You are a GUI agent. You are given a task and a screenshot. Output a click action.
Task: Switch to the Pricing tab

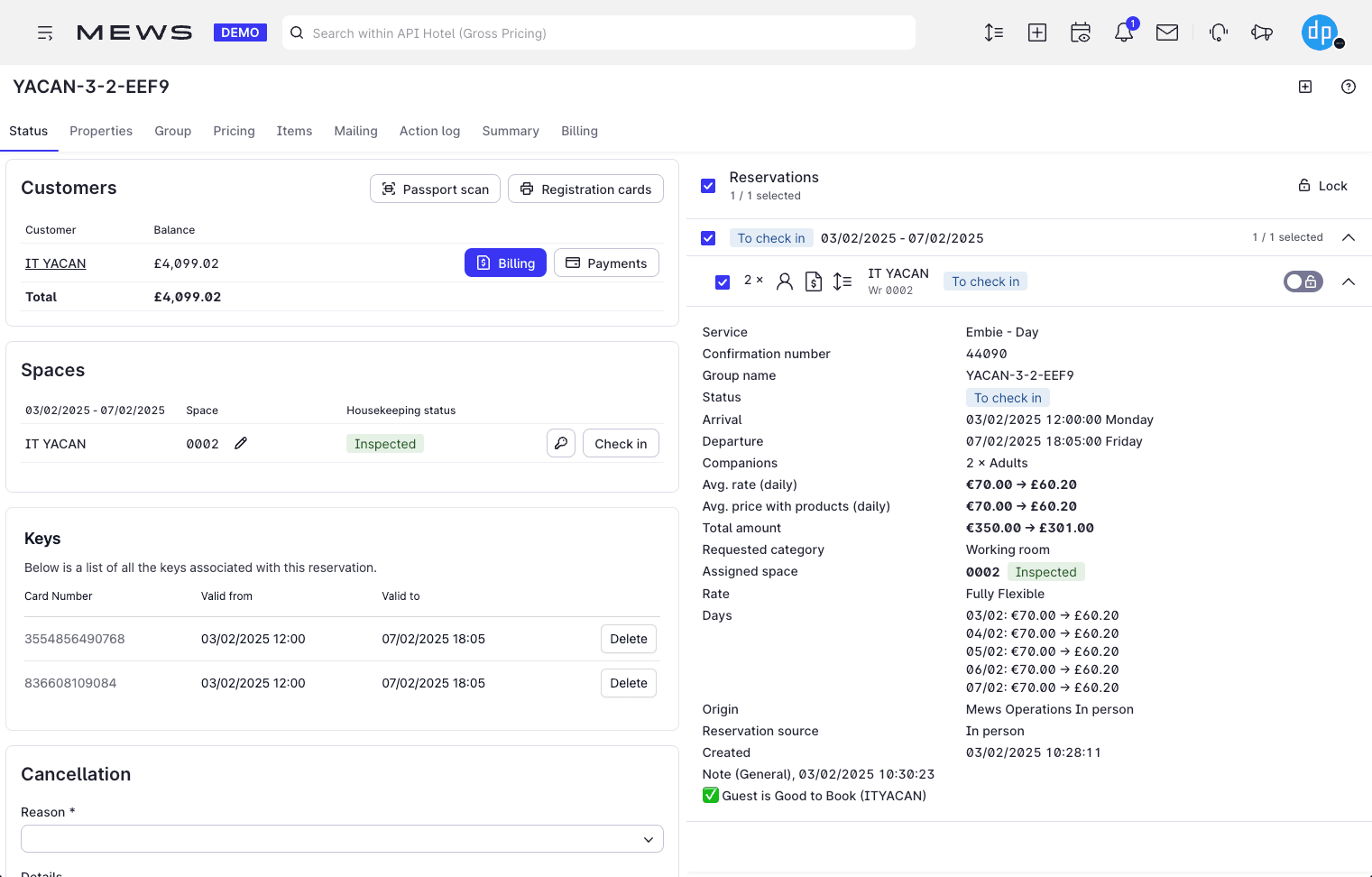(234, 131)
